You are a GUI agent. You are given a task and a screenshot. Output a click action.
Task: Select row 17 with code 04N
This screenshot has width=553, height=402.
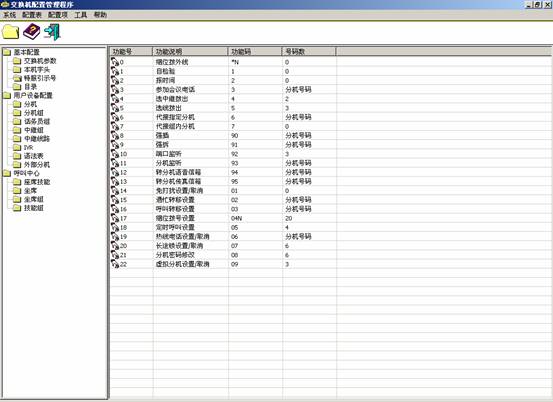(330, 218)
